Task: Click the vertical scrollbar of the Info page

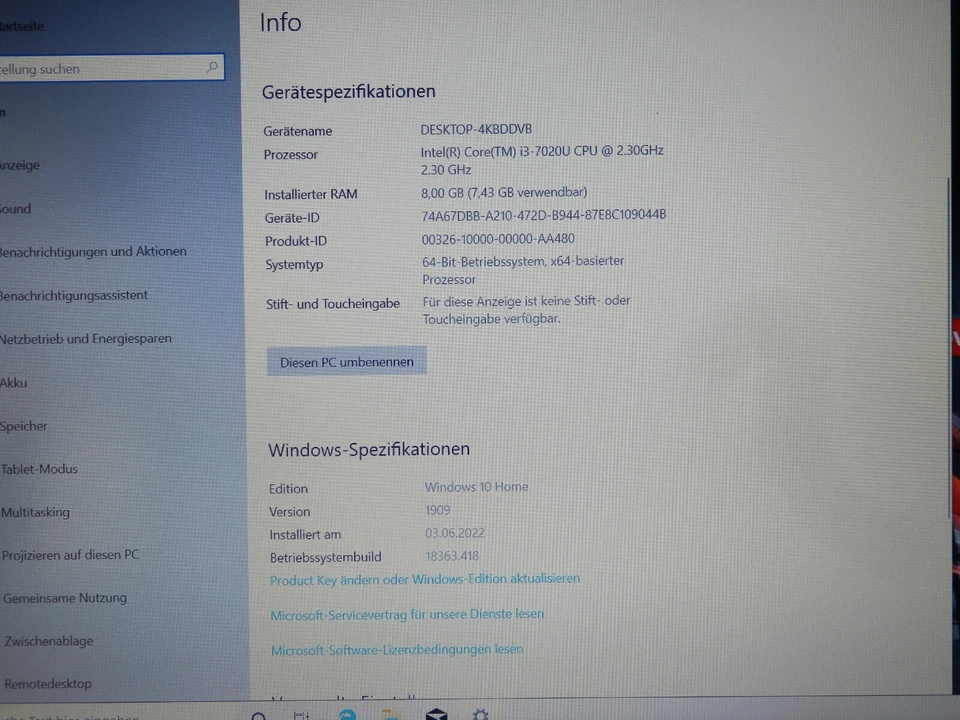Action: (948, 349)
